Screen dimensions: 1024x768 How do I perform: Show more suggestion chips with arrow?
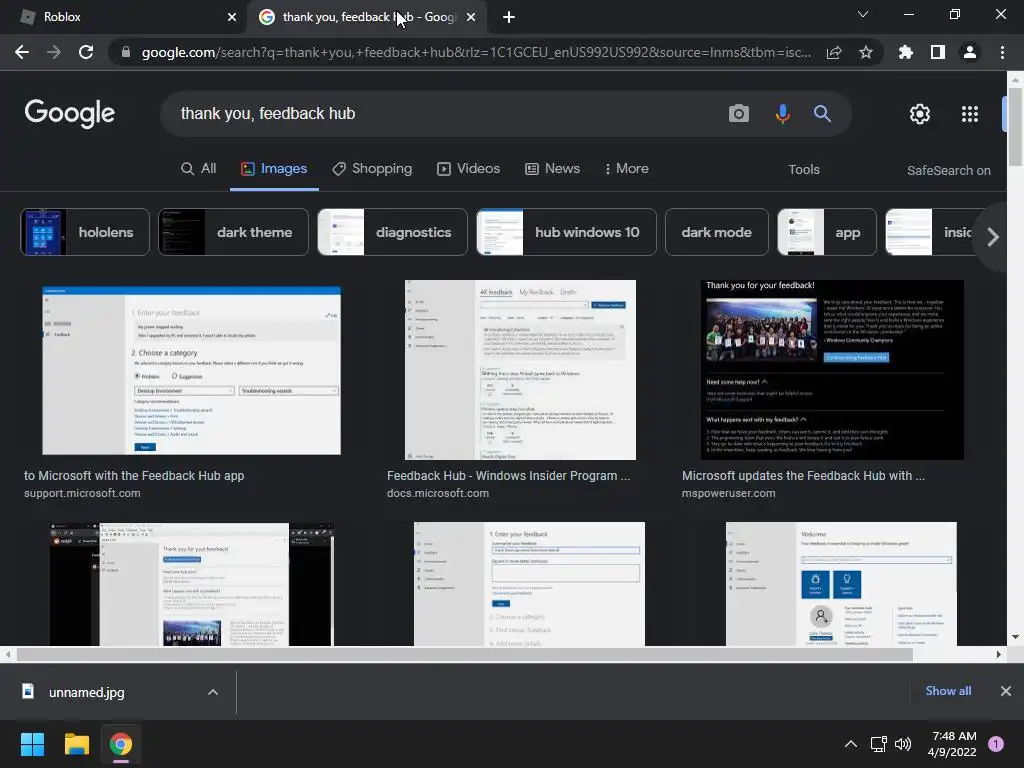993,236
